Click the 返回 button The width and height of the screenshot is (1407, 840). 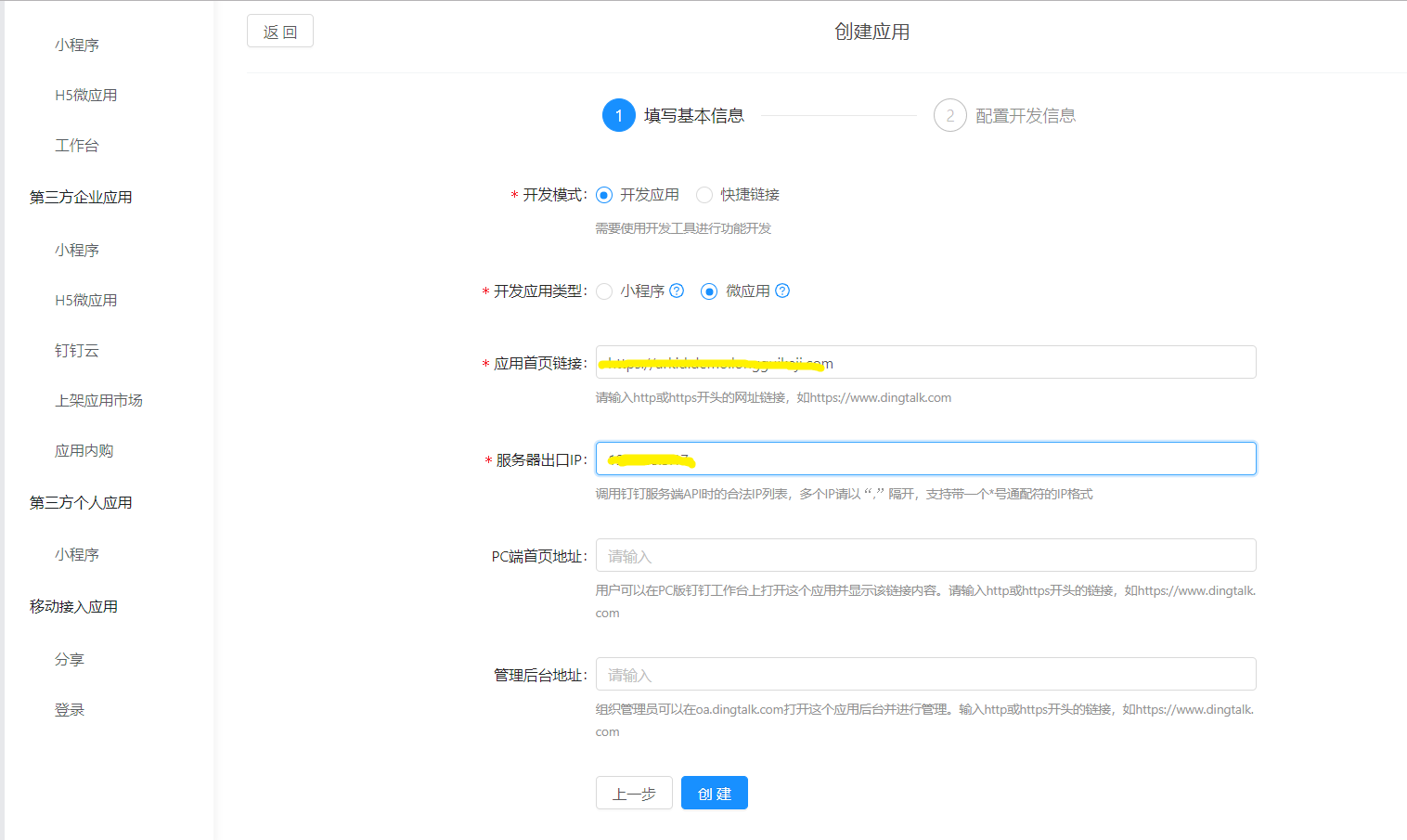click(279, 31)
